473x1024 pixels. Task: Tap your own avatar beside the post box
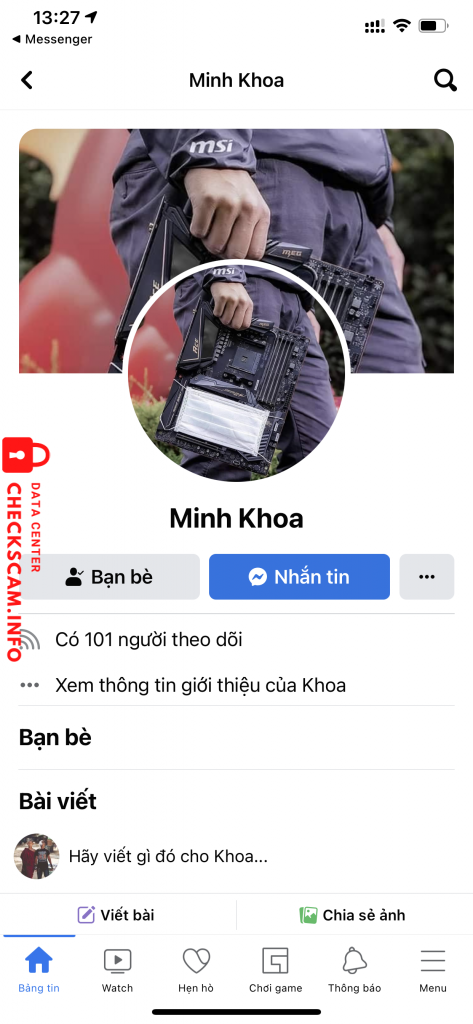(x=37, y=856)
